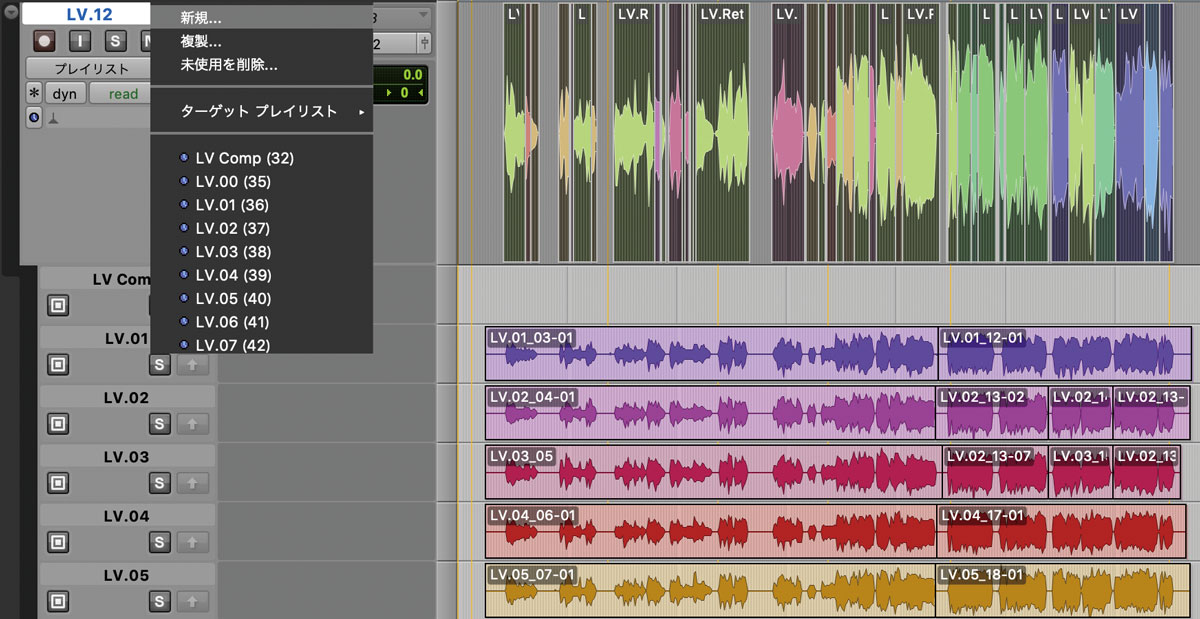Open the ターゲット プレイリスト submenu
The width and height of the screenshot is (1200, 619).
261,111
